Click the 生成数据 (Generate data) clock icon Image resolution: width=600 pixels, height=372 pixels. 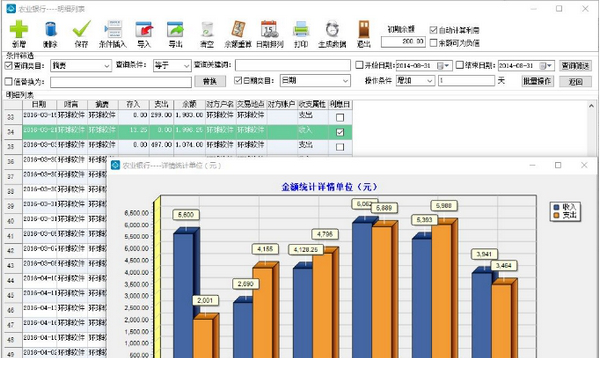coord(332,29)
